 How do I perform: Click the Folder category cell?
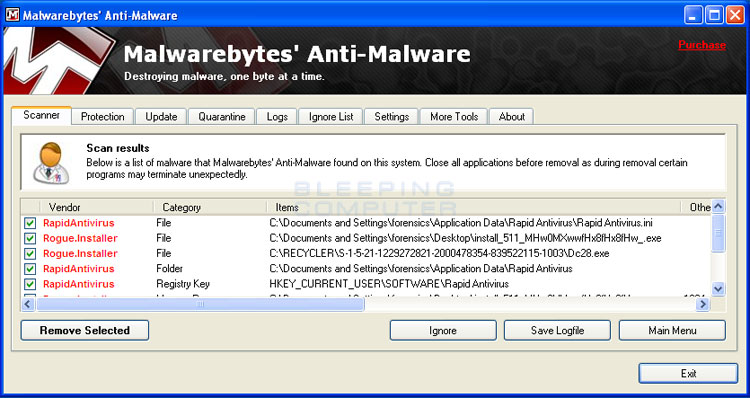[x=169, y=269]
